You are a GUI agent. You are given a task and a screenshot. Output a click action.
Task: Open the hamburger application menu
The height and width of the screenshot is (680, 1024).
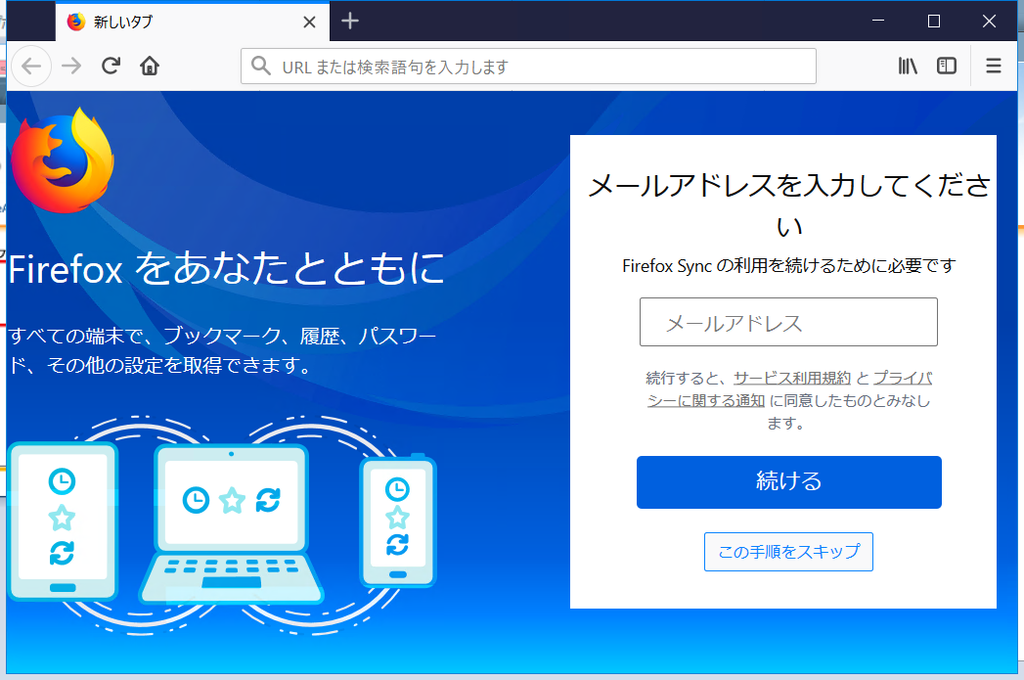click(993, 66)
